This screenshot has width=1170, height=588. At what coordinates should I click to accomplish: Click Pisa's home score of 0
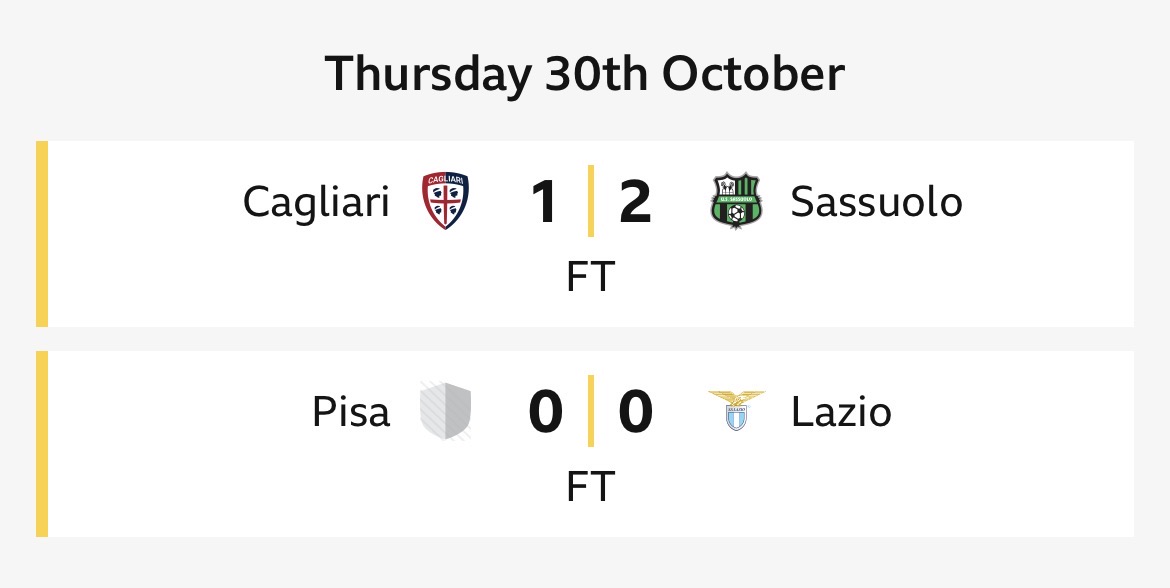pos(545,412)
